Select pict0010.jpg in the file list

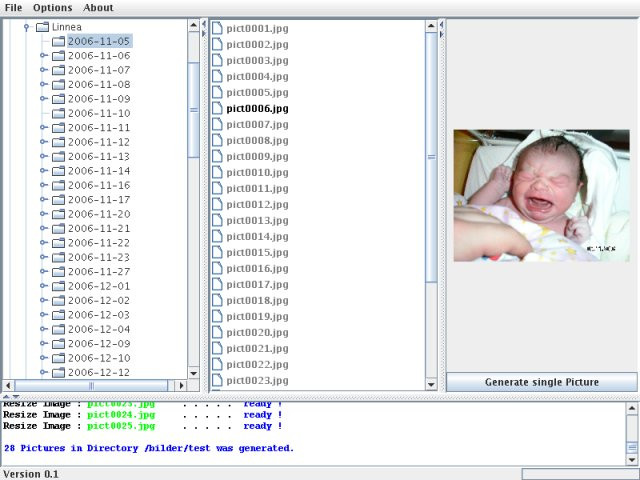(257, 173)
